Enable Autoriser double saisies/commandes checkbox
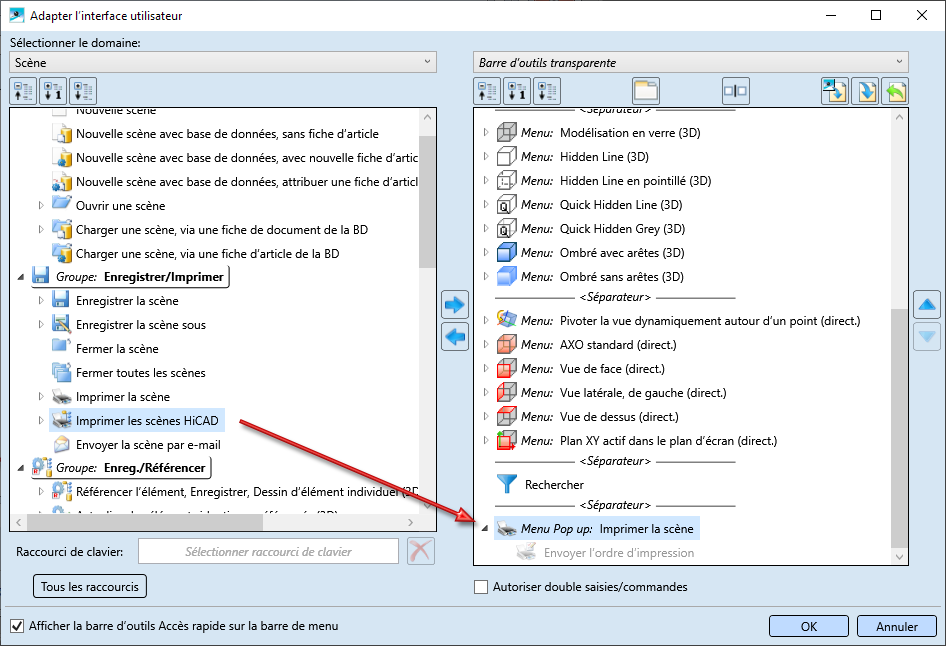 481,587
